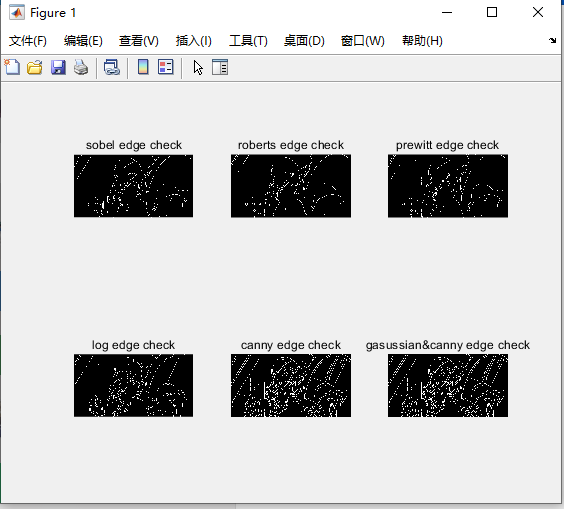Click the dock figure arrow at menu bar right
The image size is (564, 509).
(552, 40)
